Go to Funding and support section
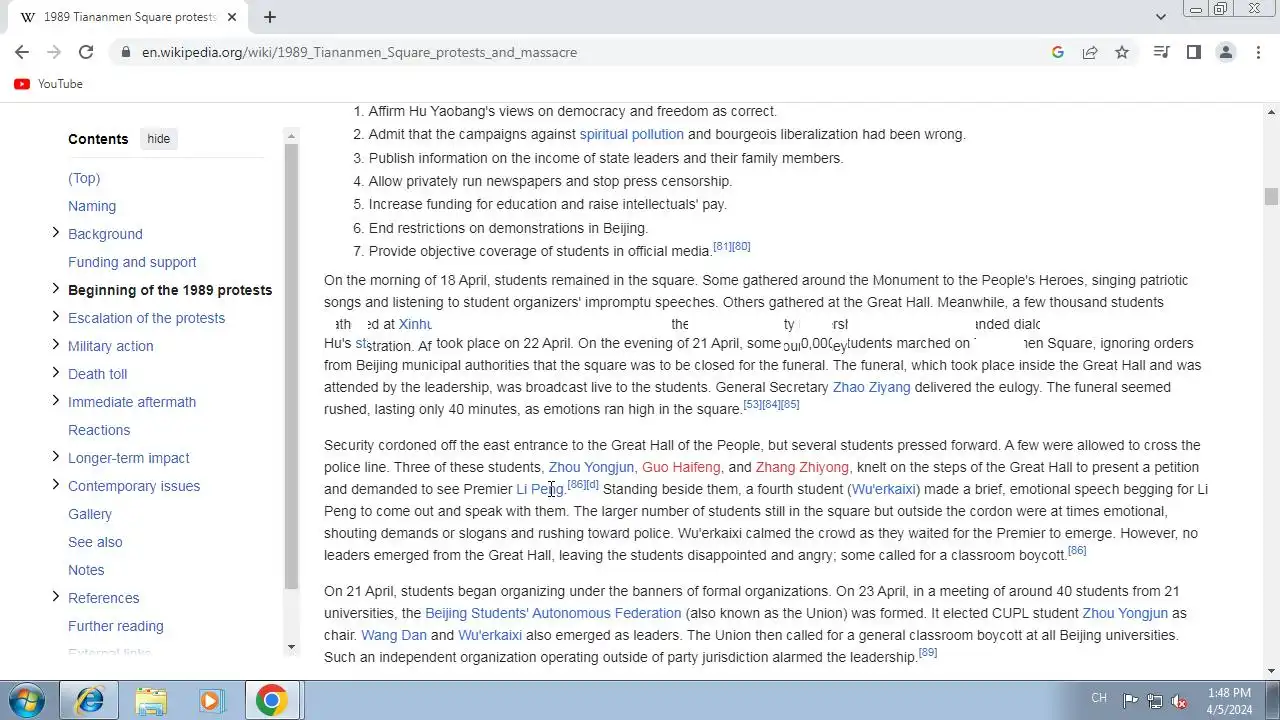Image resolution: width=1280 pixels, height=720 pixels. coord(132,262)
